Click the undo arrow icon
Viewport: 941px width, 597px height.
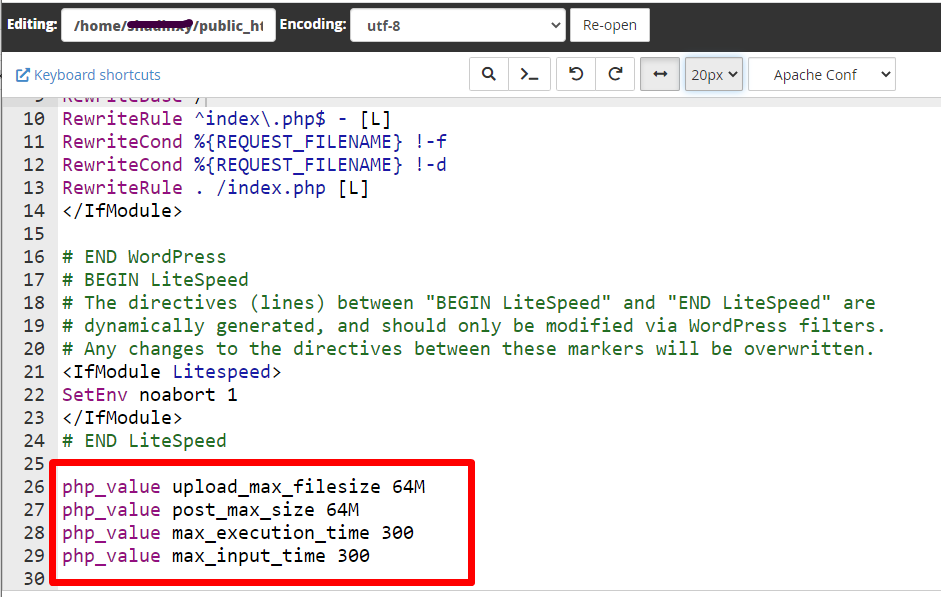click(x=576, y=74)
